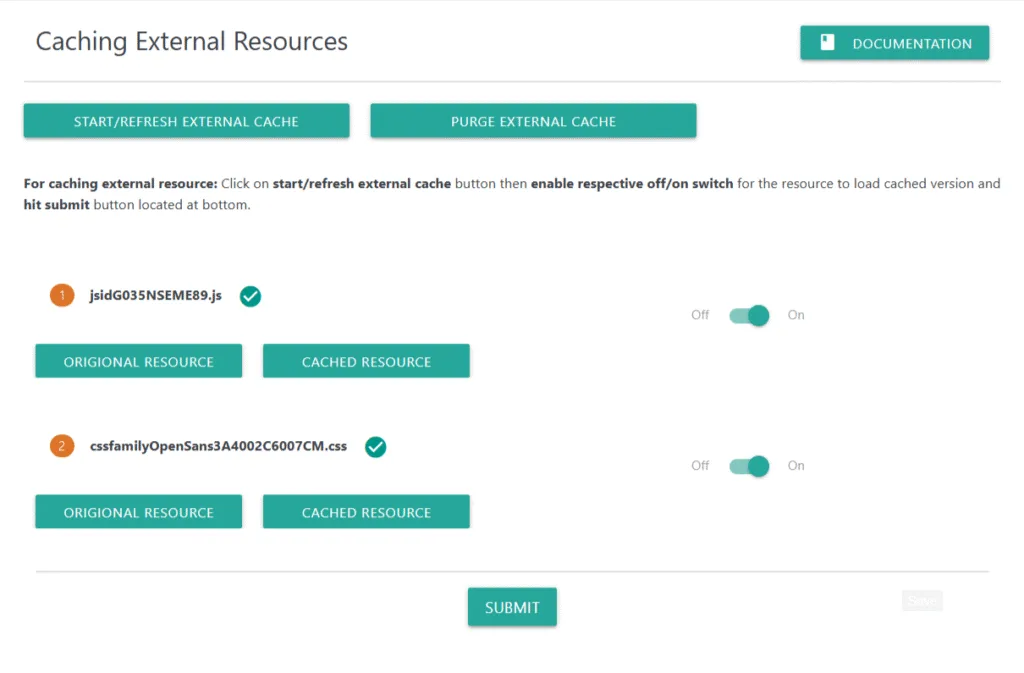Click the book icon in Documentation button
1024x673 pixels.
[827, 43]
